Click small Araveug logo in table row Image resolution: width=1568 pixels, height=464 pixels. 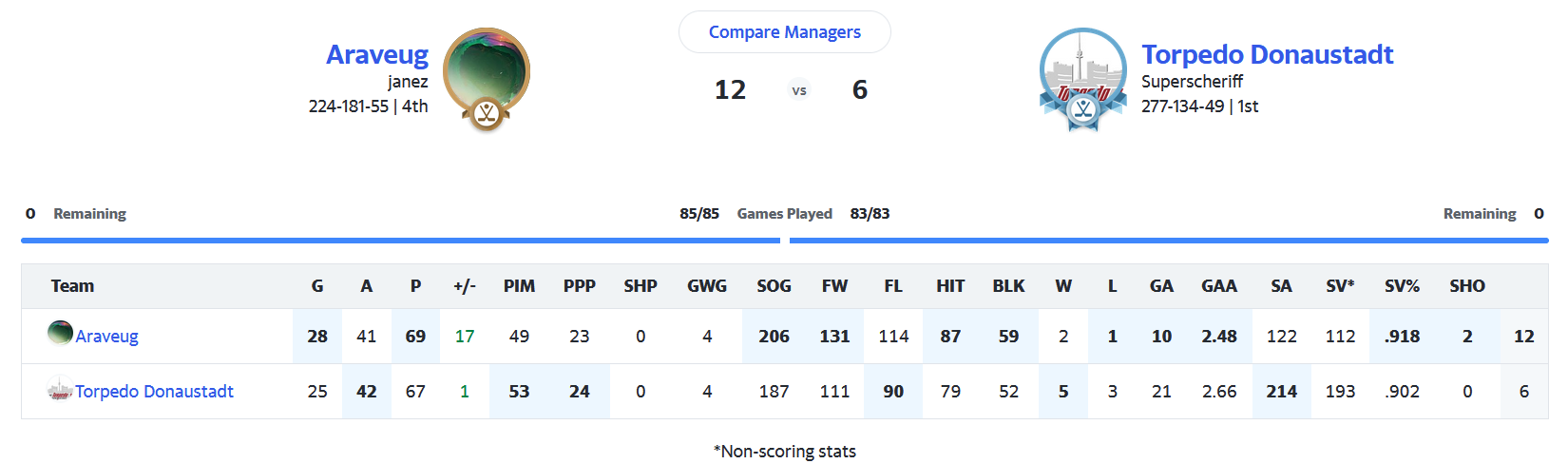coord(60,333)
